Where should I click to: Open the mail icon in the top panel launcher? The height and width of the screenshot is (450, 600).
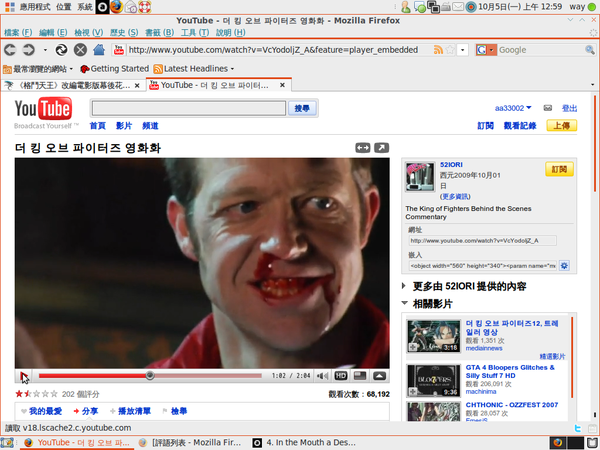coord(130,7)
